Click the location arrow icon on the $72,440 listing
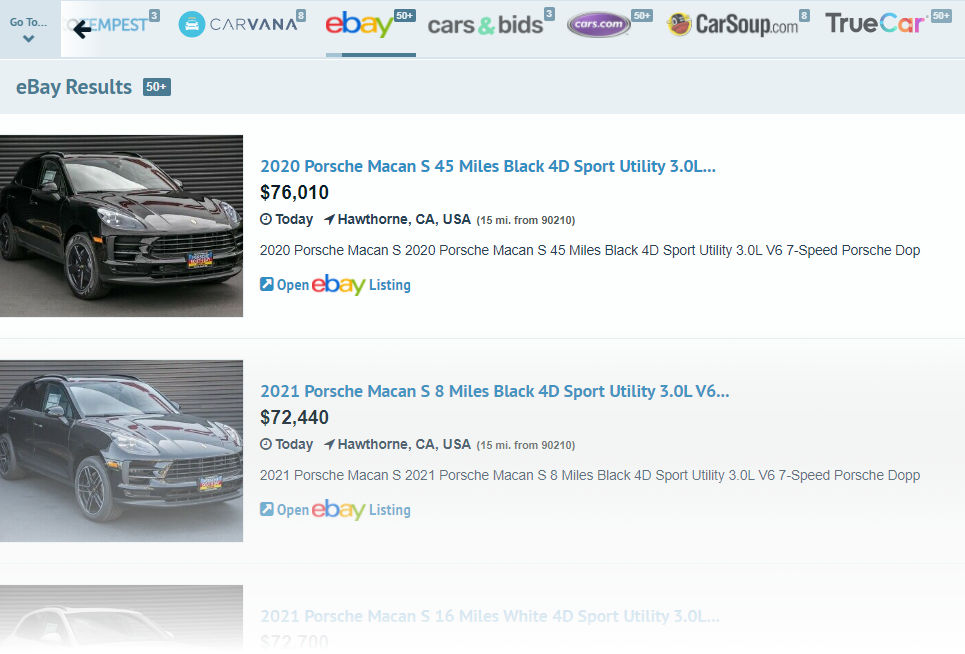Screen dimensions: 965x654 (329, 444)
